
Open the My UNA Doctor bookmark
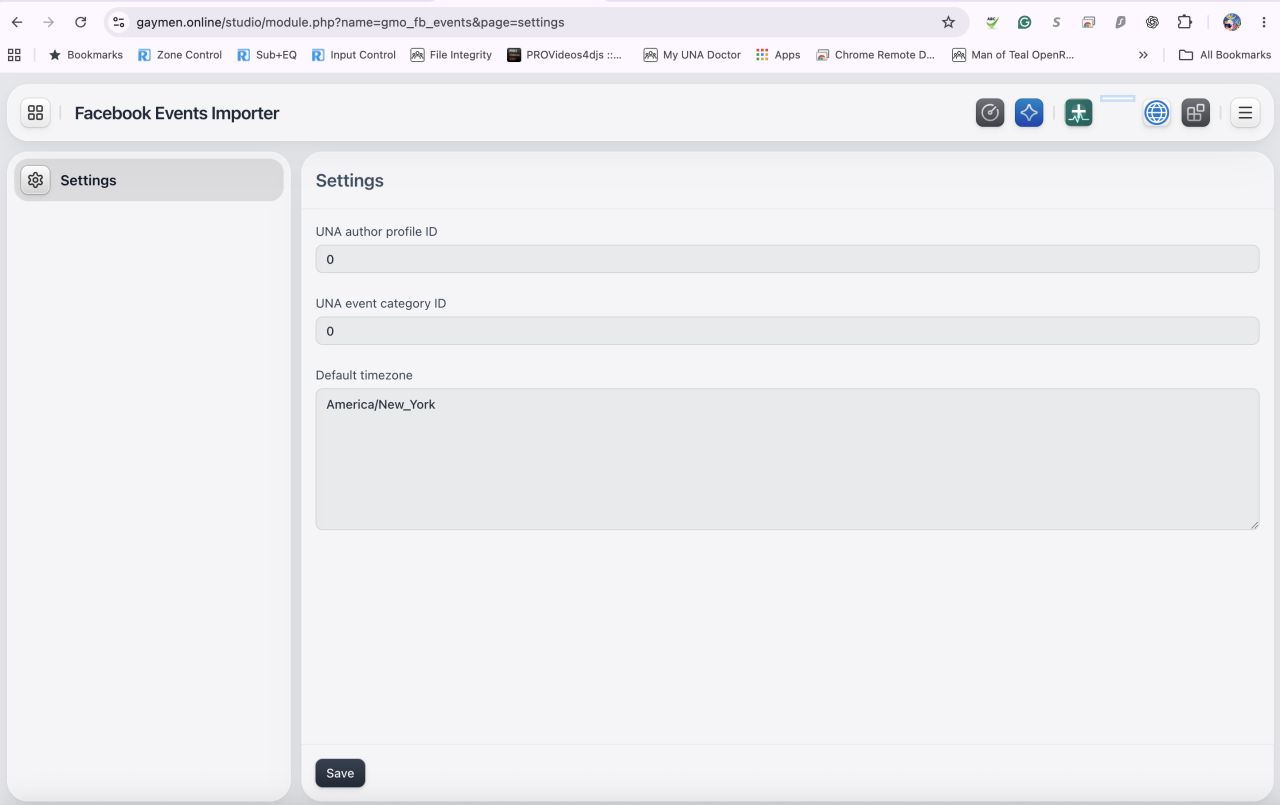[x=692, y=55]
